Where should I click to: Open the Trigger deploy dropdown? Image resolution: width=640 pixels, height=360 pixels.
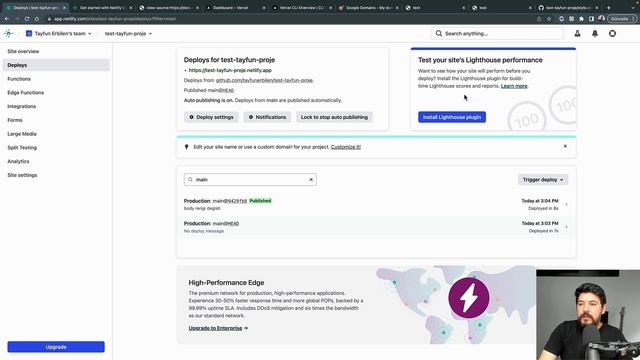(x=543, y=180)
